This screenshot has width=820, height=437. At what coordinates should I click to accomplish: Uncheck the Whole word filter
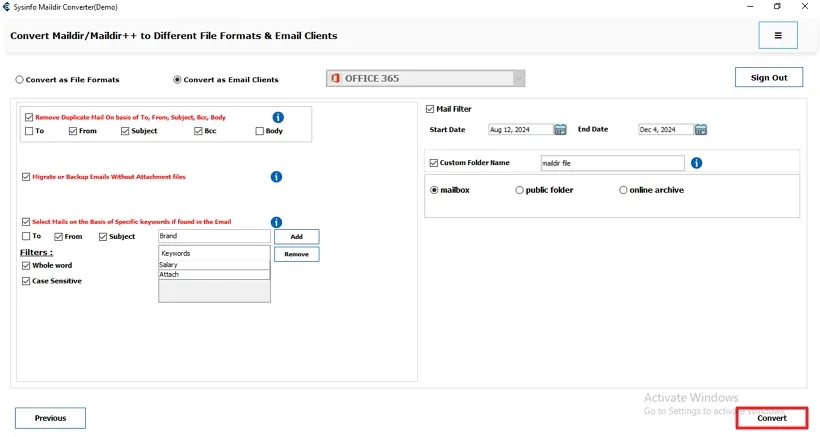pyautogui.click(x=26, y=266)
